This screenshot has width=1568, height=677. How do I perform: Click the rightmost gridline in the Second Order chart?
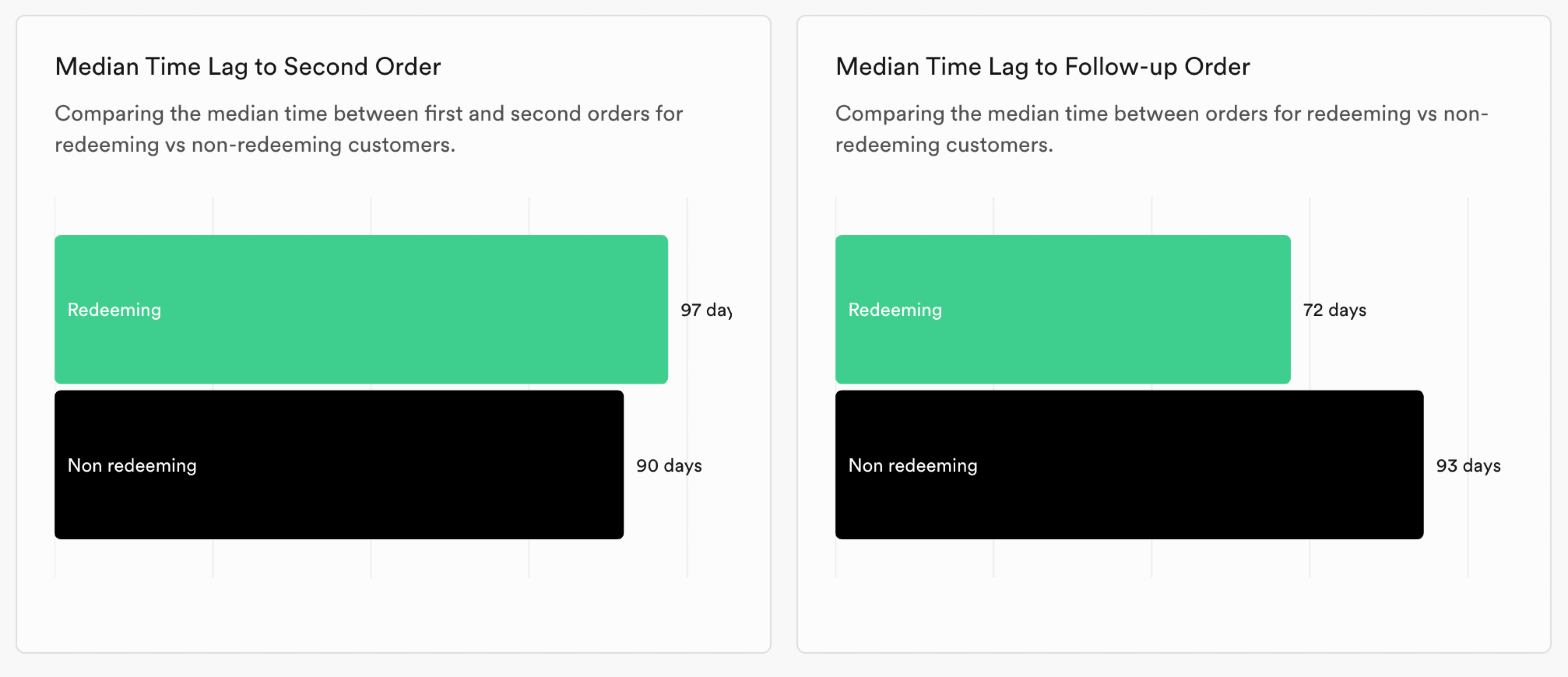[687, 387]
